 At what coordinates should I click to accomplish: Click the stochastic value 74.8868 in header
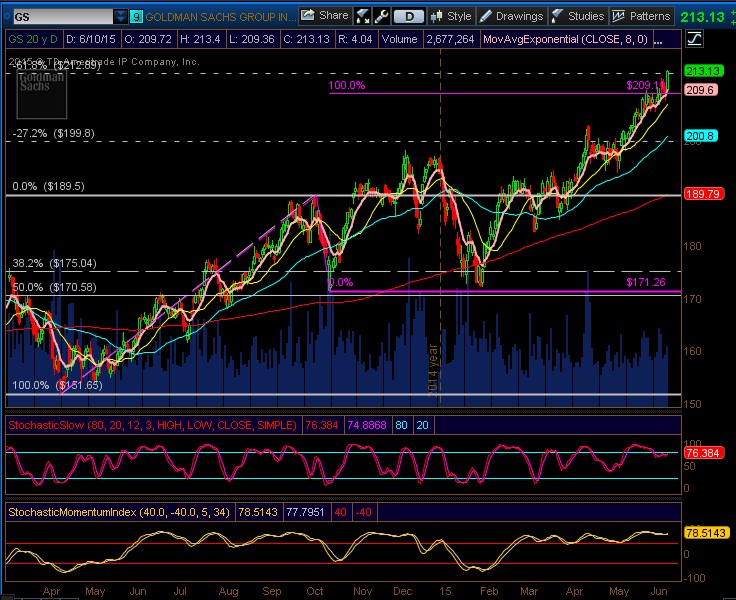tap(367, 425)
